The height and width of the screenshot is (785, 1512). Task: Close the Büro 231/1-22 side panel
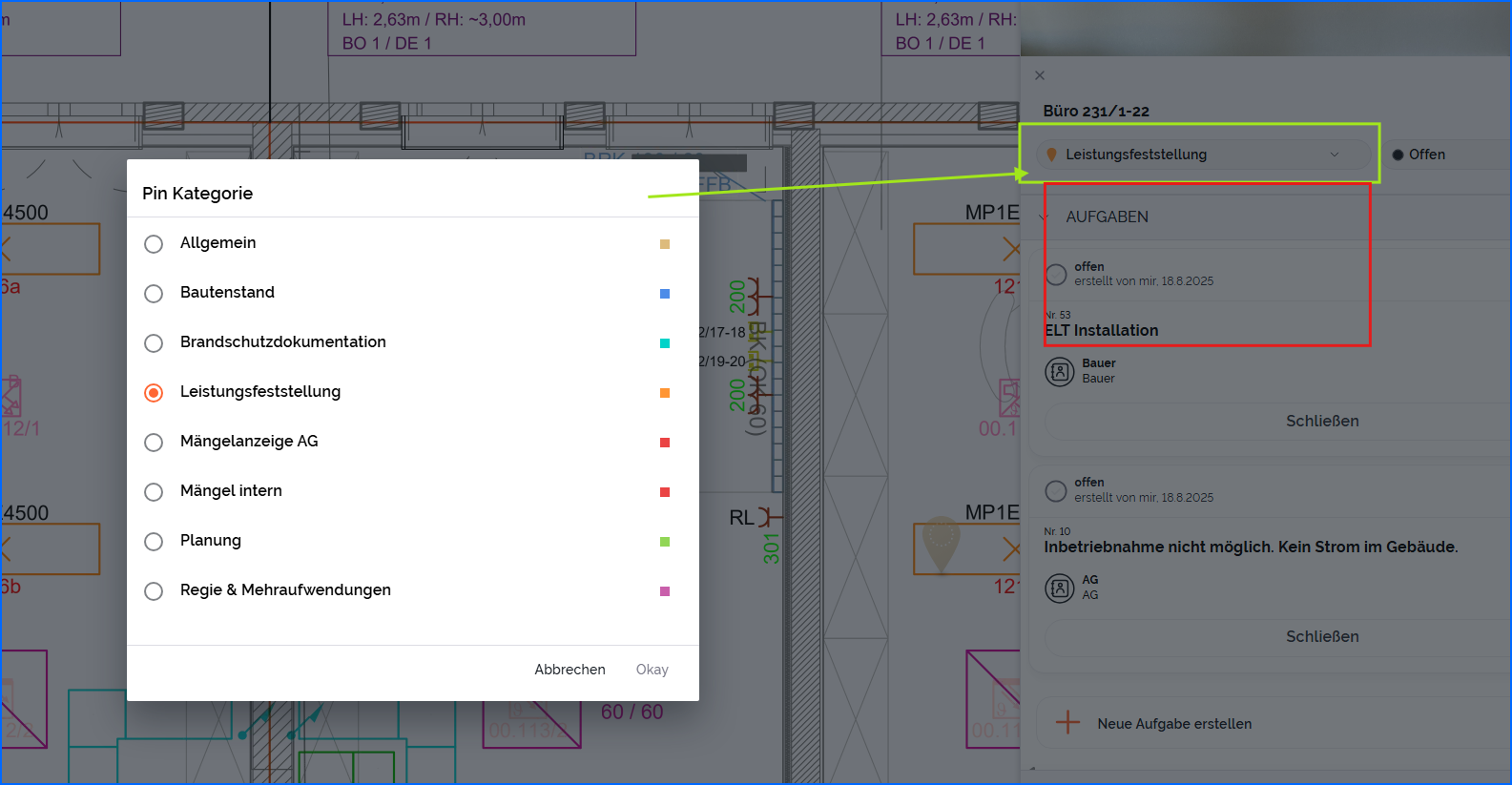1040,75
